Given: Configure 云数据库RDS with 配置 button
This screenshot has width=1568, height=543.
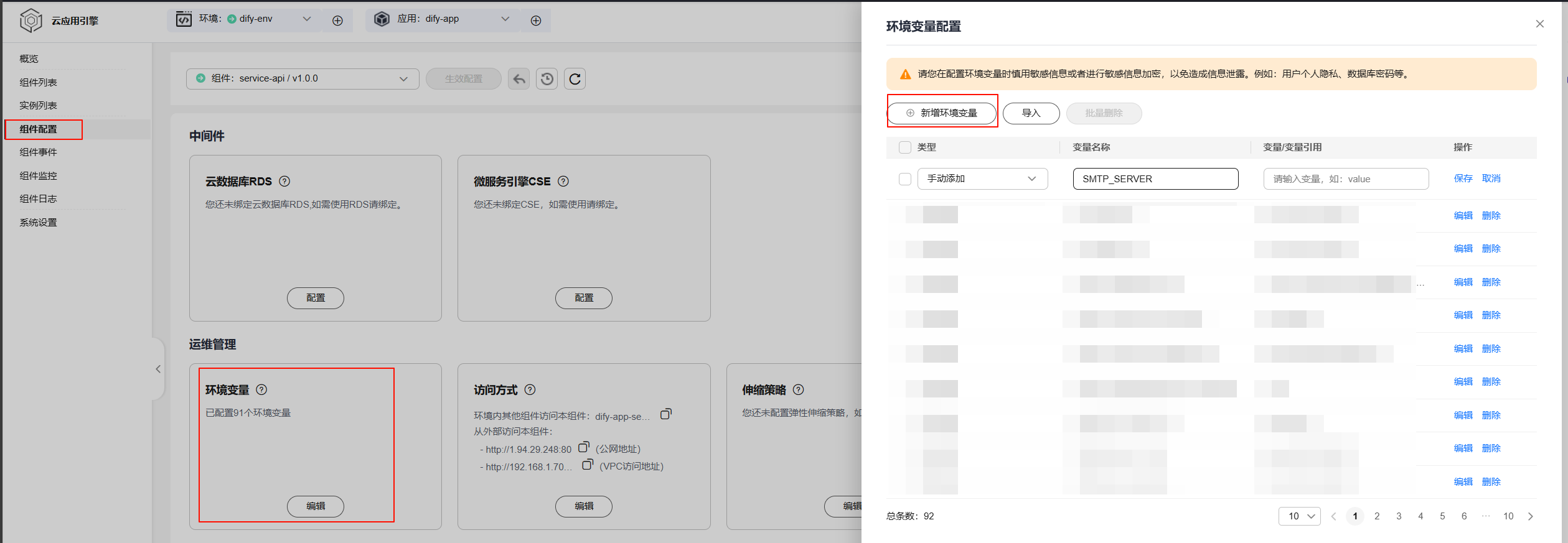Looking at the screenshot, I should [316, 298].
